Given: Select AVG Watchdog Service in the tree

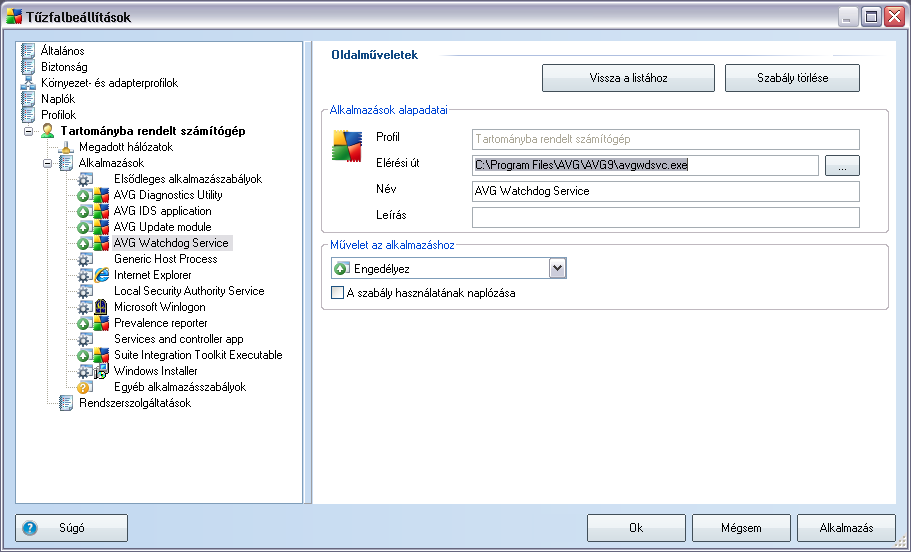Looking at the screenshot, I should [x=171, y=243].
